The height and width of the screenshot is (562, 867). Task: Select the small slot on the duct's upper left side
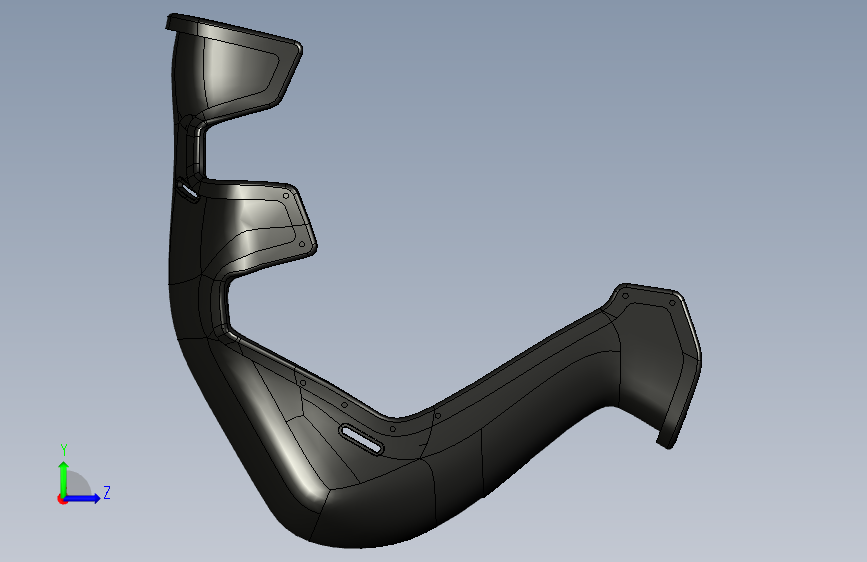(x=188, y=190)
